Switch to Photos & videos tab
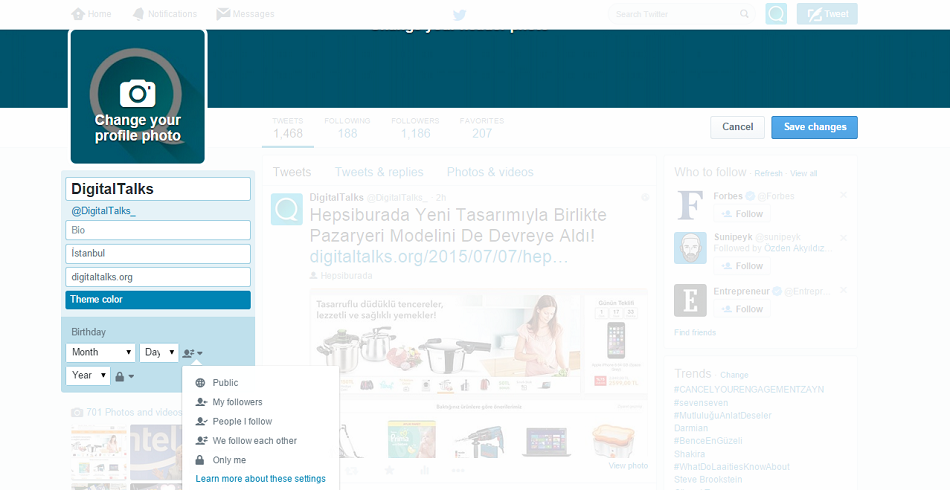The image size is (950, 490). pyautogui.click(x=490, y=172)
